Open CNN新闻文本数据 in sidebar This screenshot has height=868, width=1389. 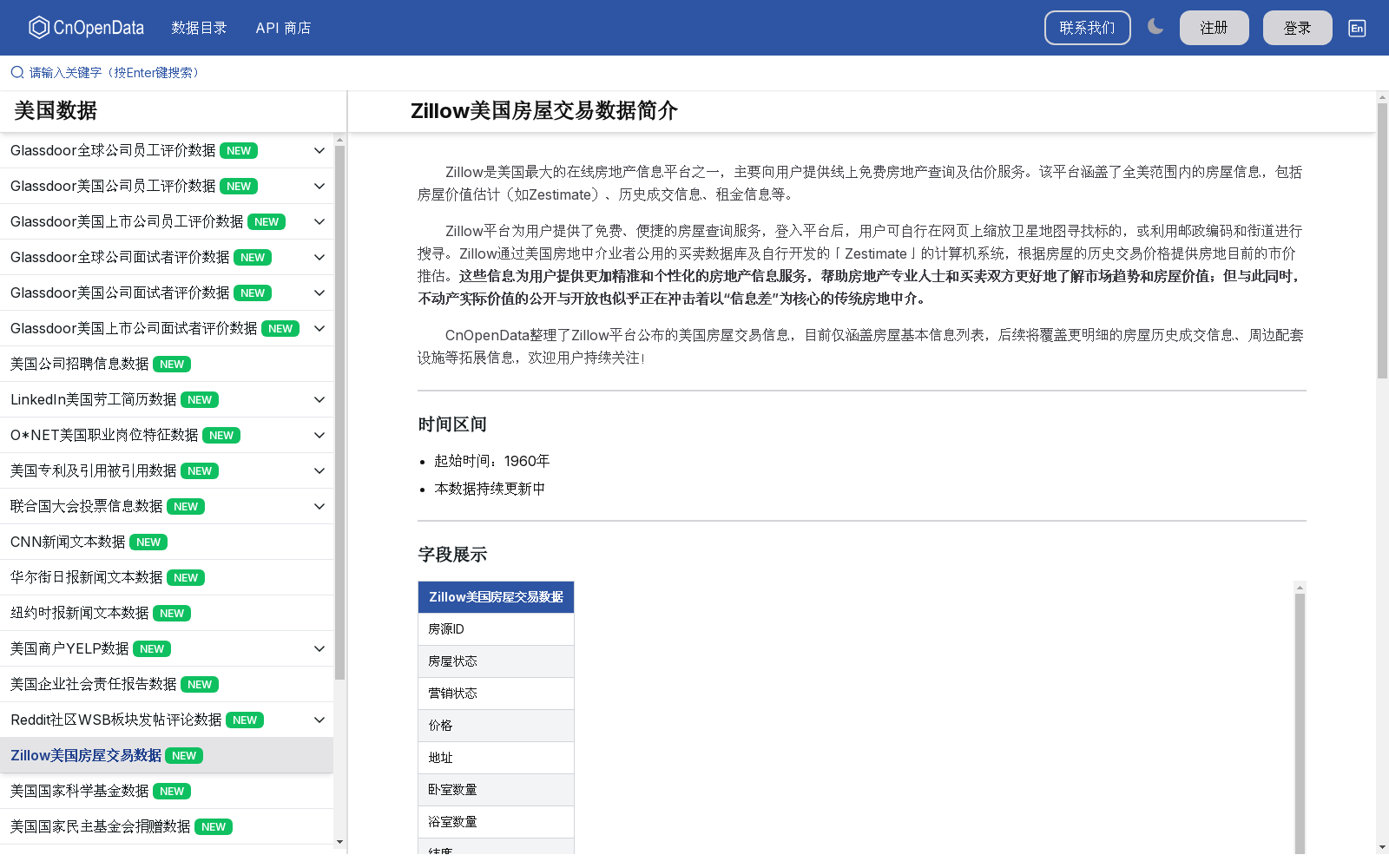pos(167,542)
